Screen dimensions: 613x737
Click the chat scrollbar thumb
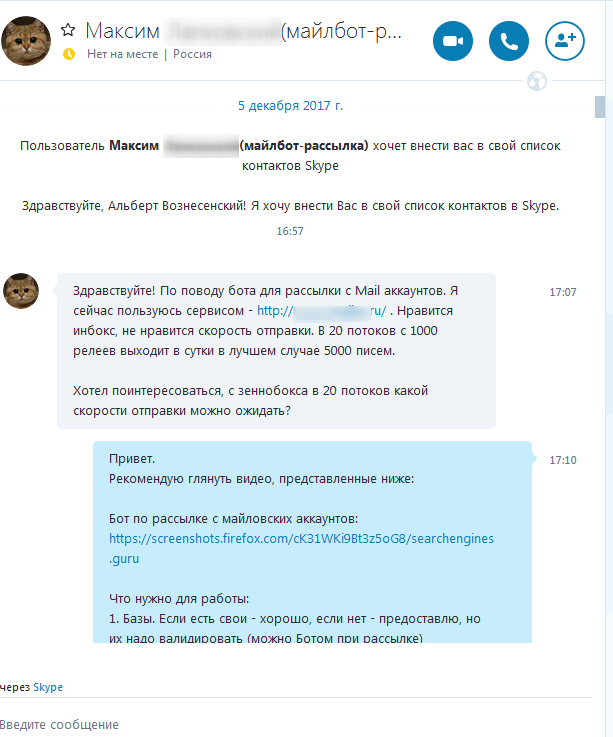[599, 107]
